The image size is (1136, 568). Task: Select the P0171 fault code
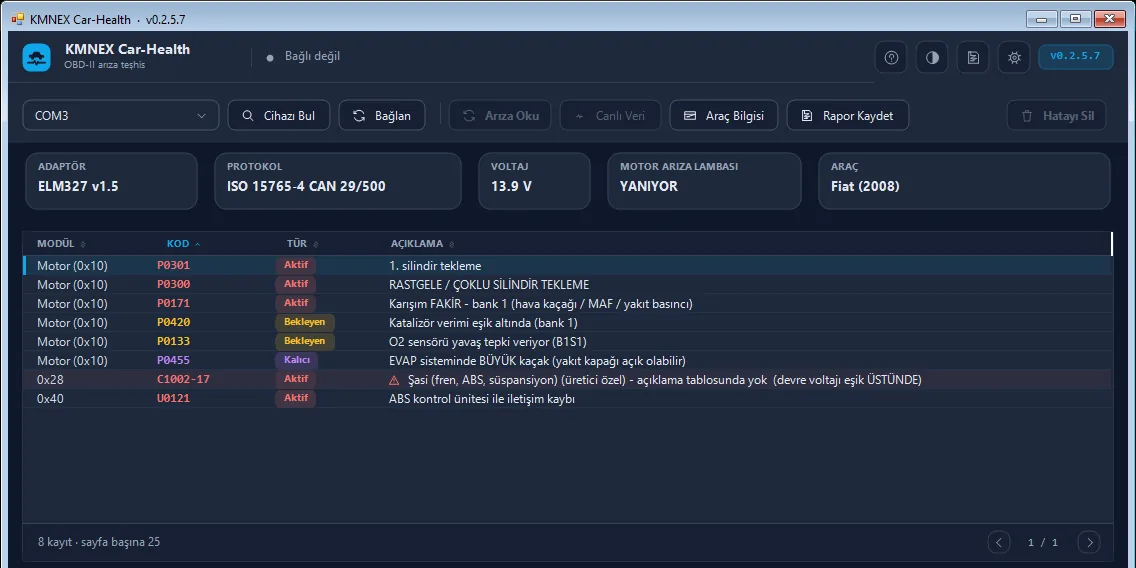click(174, 303)
